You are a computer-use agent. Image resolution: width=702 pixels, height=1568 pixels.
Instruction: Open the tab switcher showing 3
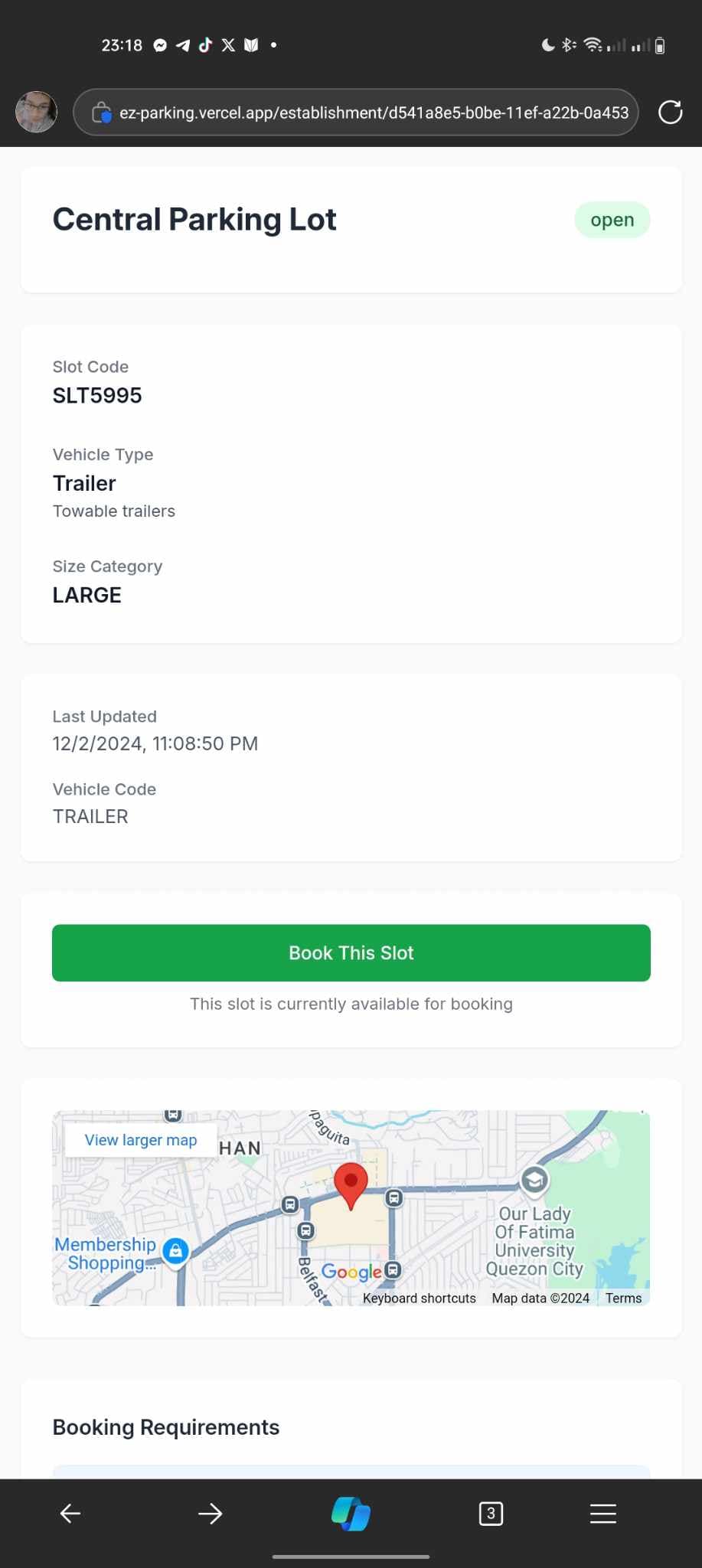pyautogui.click(x=491, y=1513)
